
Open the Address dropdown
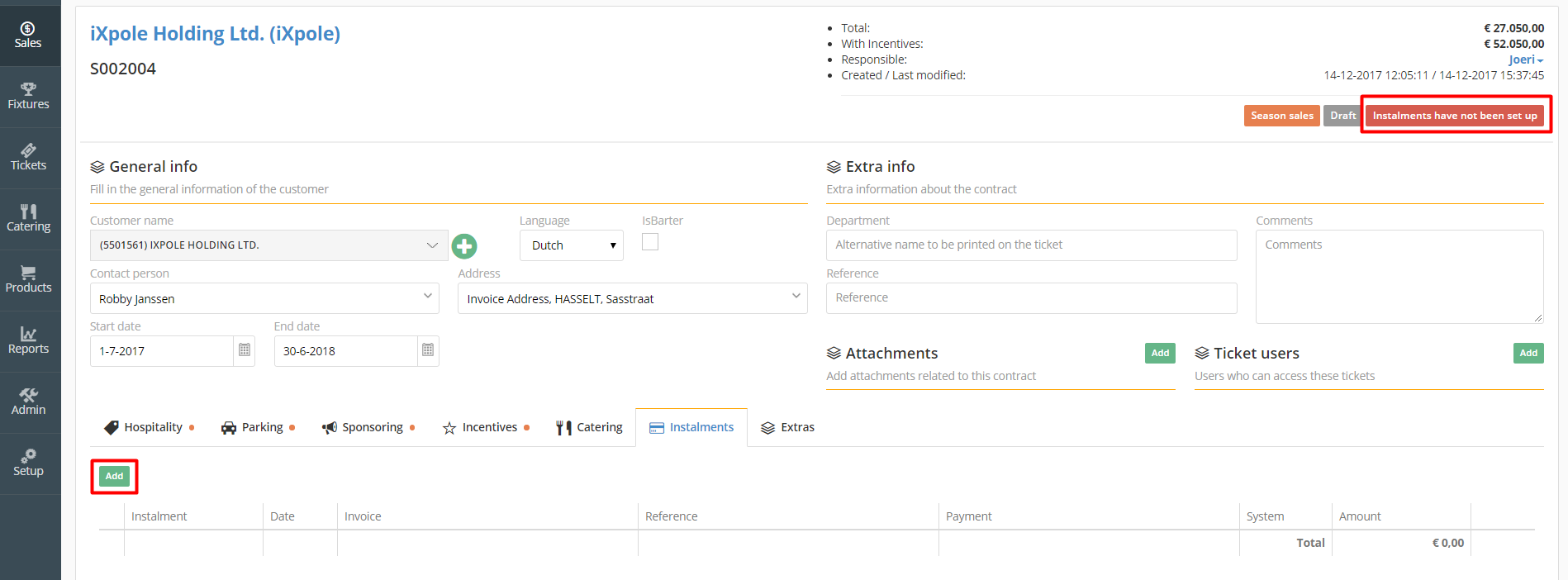pos(633,298)
